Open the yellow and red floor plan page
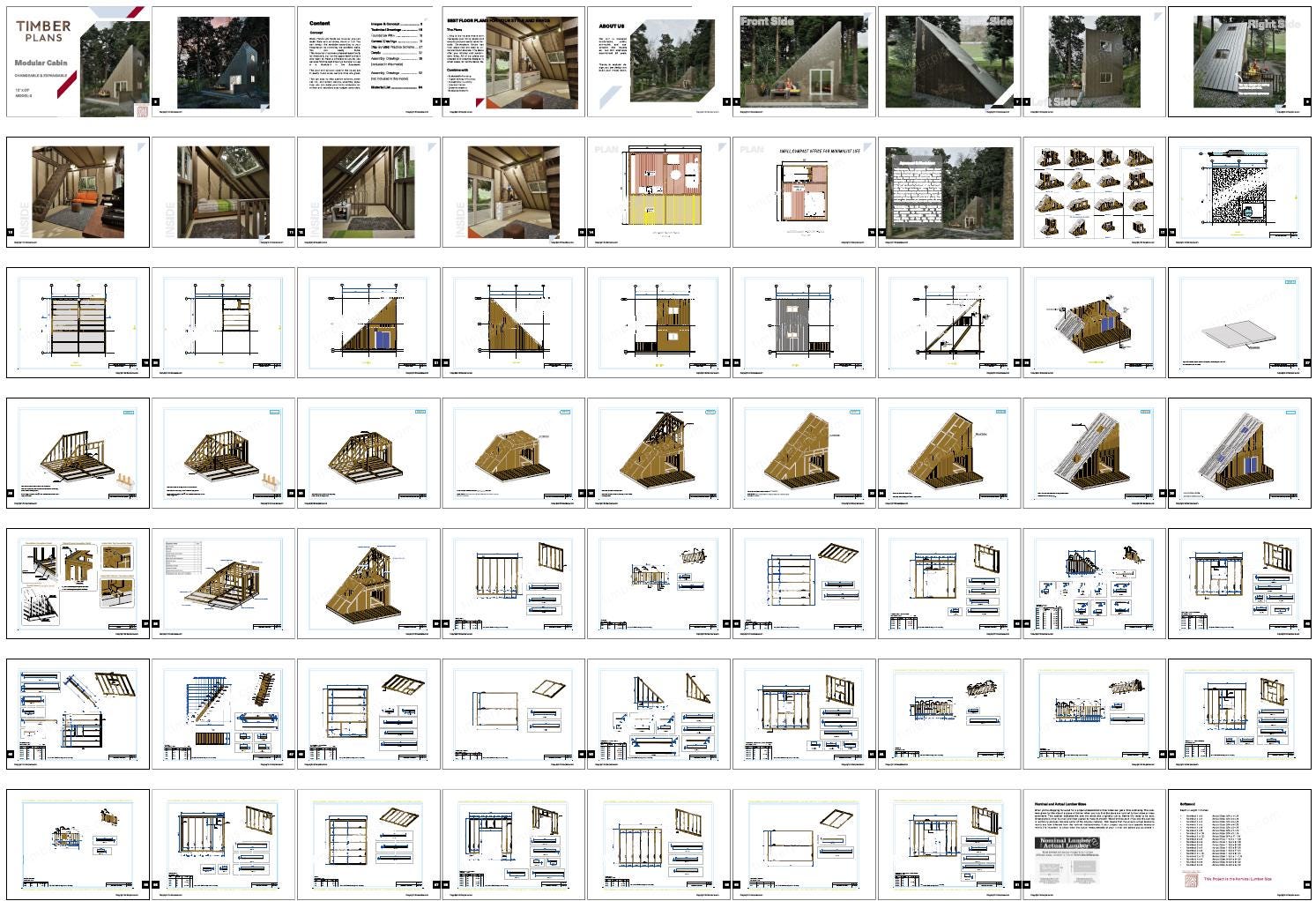 [x=658, y=192]
